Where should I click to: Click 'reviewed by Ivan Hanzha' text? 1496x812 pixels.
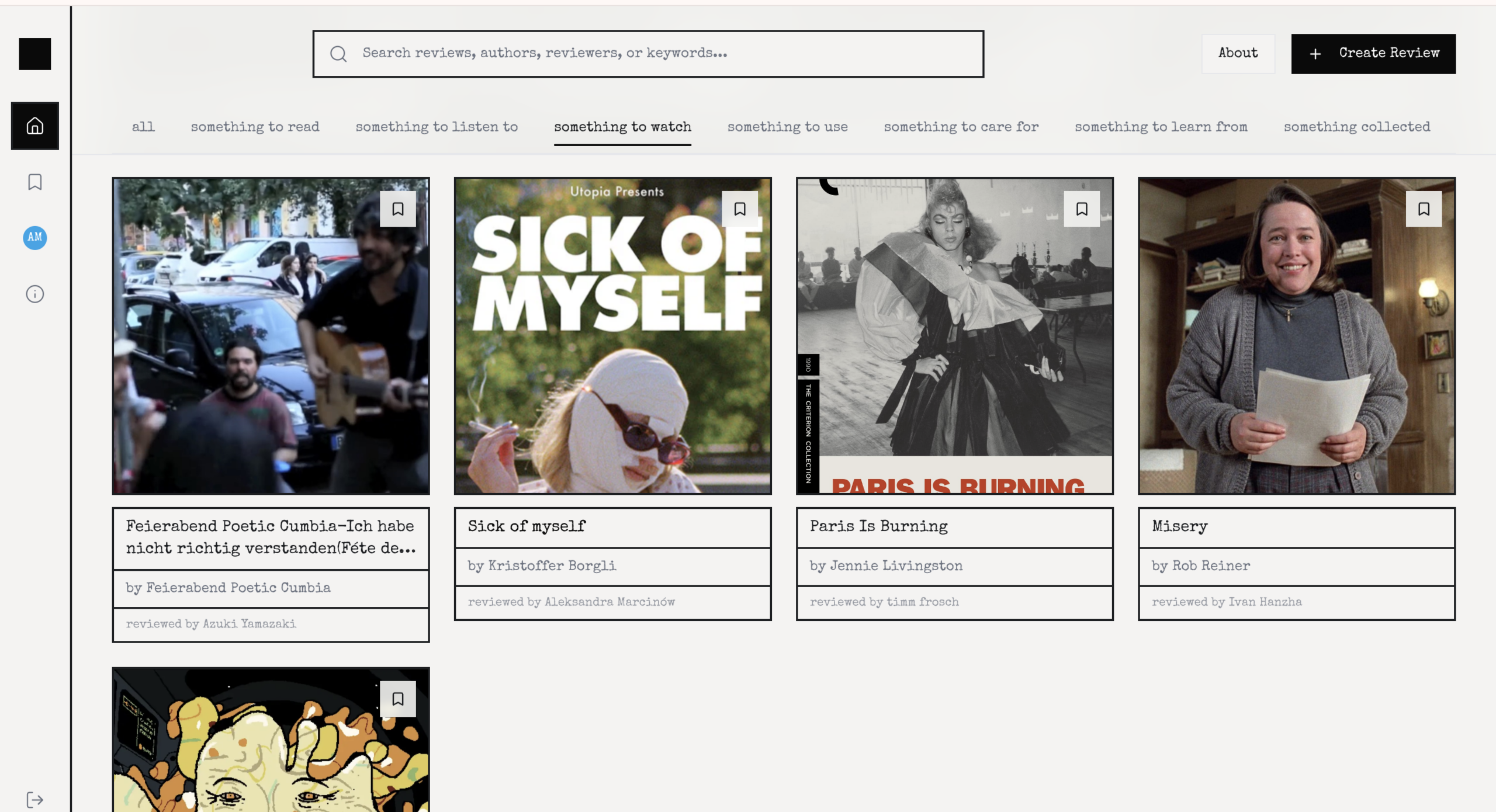(x=1227, y=602)
